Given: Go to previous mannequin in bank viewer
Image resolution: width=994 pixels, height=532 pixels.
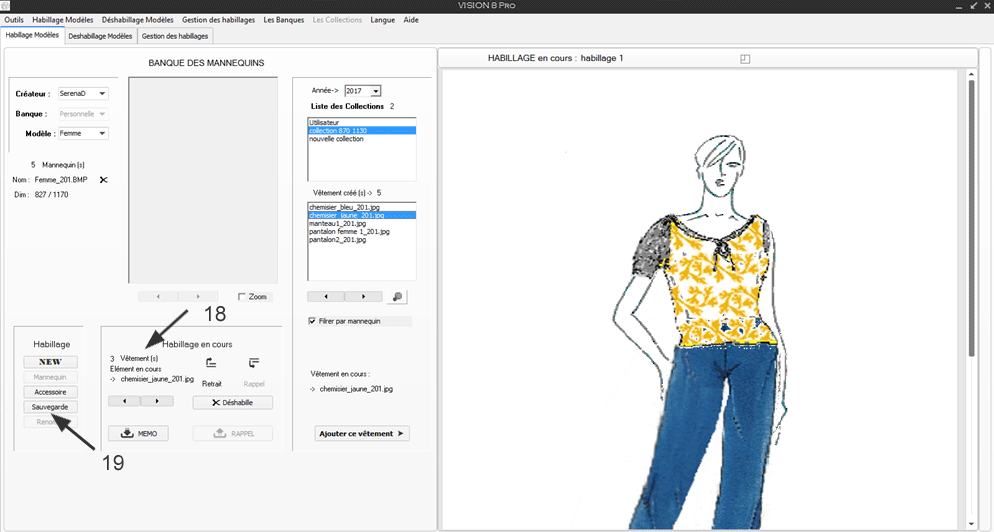Looking at the screenshot, I should click(x=158, y=297).
